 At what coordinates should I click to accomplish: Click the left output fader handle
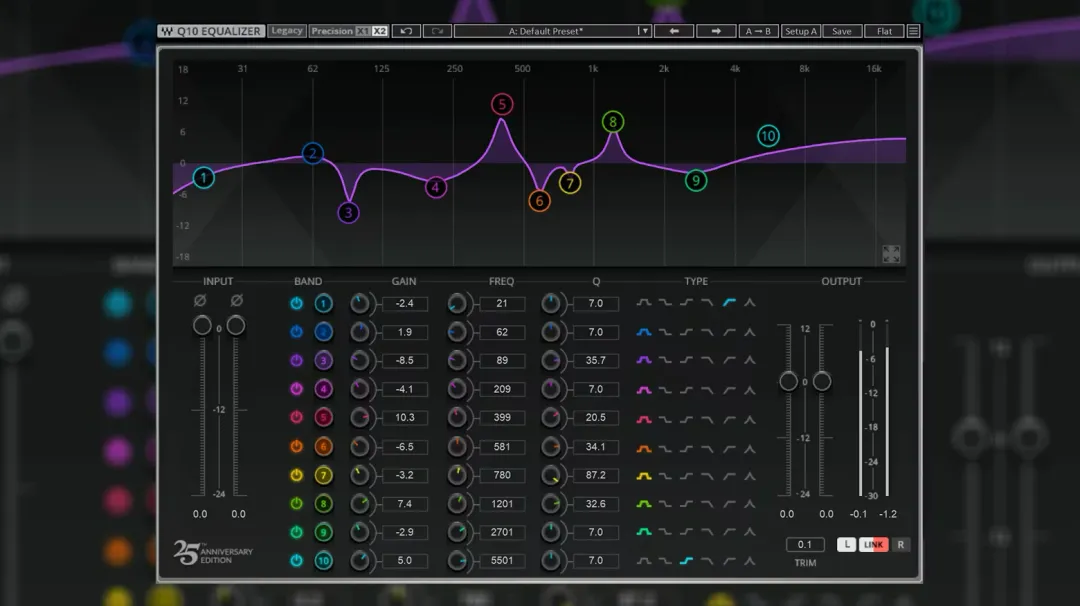coord(789,381)
